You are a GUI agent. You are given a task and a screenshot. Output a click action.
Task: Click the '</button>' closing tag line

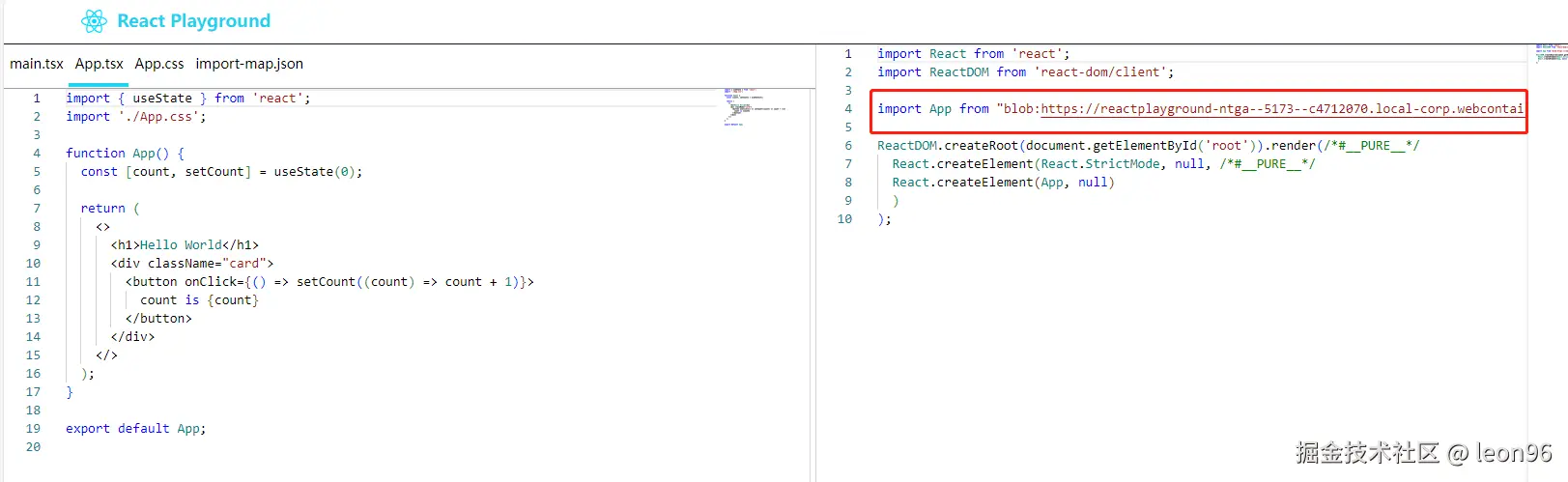click(158, 319)
